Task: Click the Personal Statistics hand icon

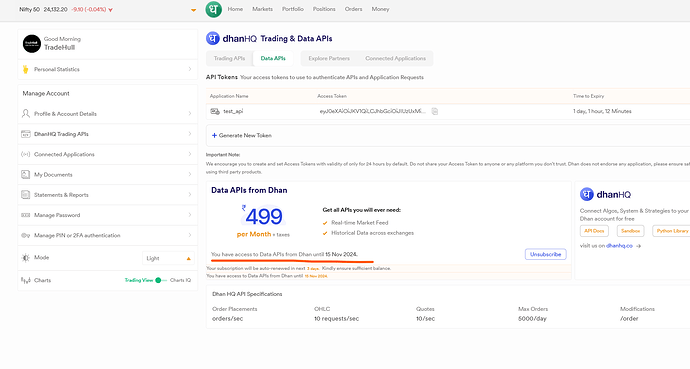Action: (x=26, y=69)
